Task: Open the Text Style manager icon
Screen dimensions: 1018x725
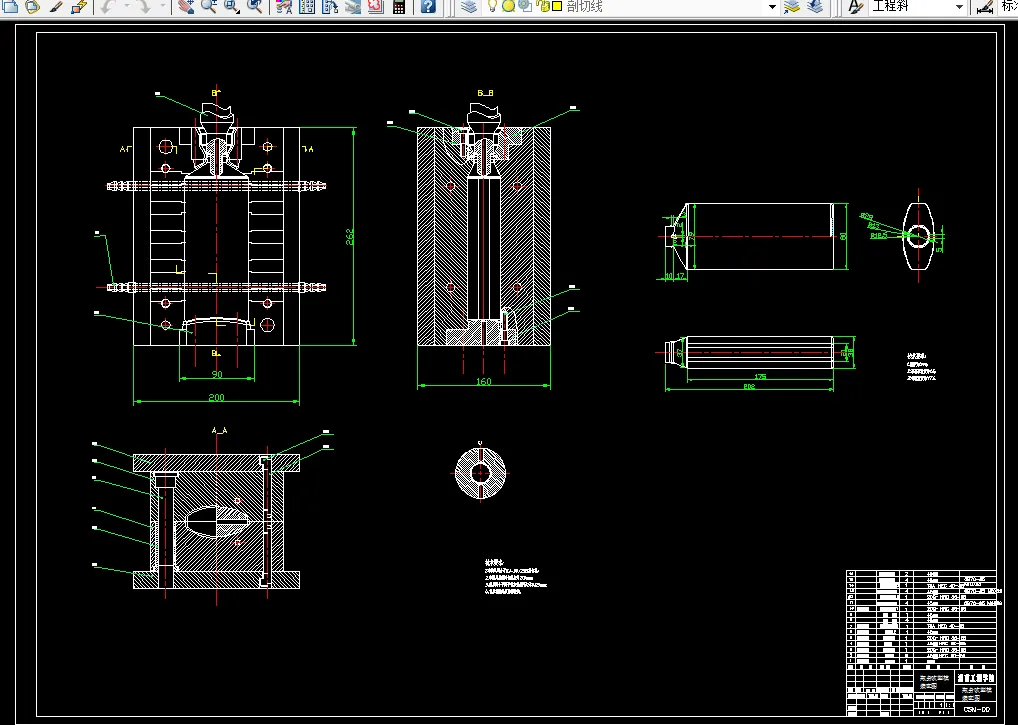Action: coord(856,6)
